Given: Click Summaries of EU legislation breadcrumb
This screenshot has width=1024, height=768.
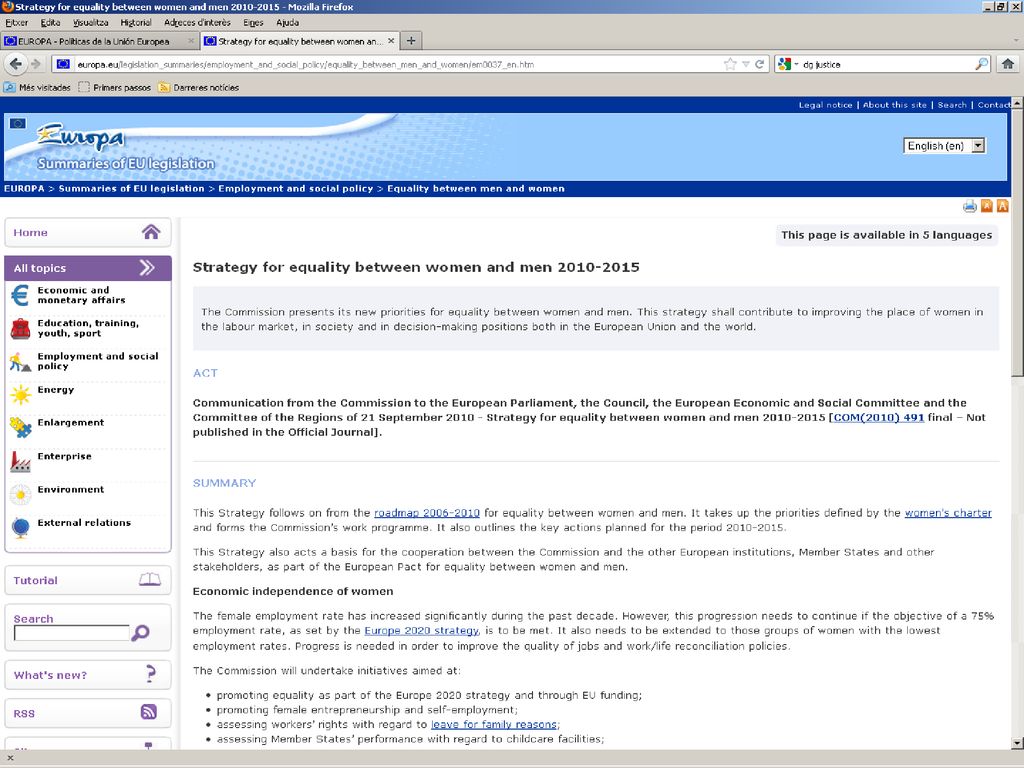Looking at the screenshot, I should click(x=131, y=188).
